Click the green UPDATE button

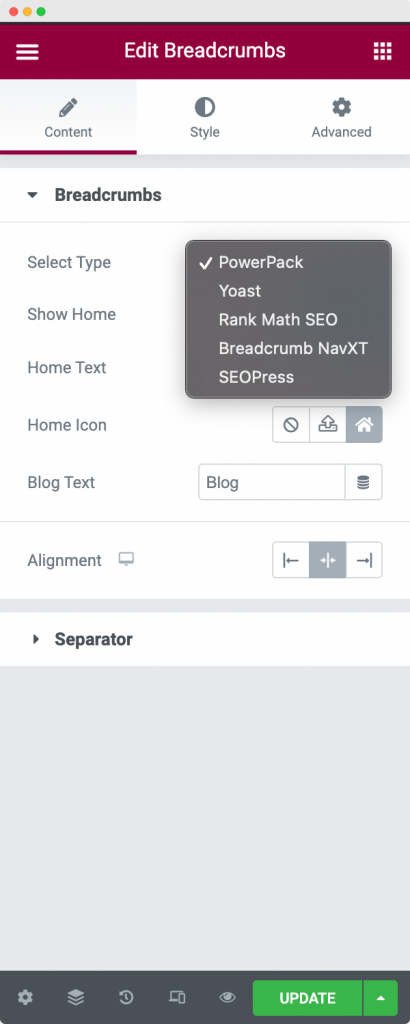point(308,998)
